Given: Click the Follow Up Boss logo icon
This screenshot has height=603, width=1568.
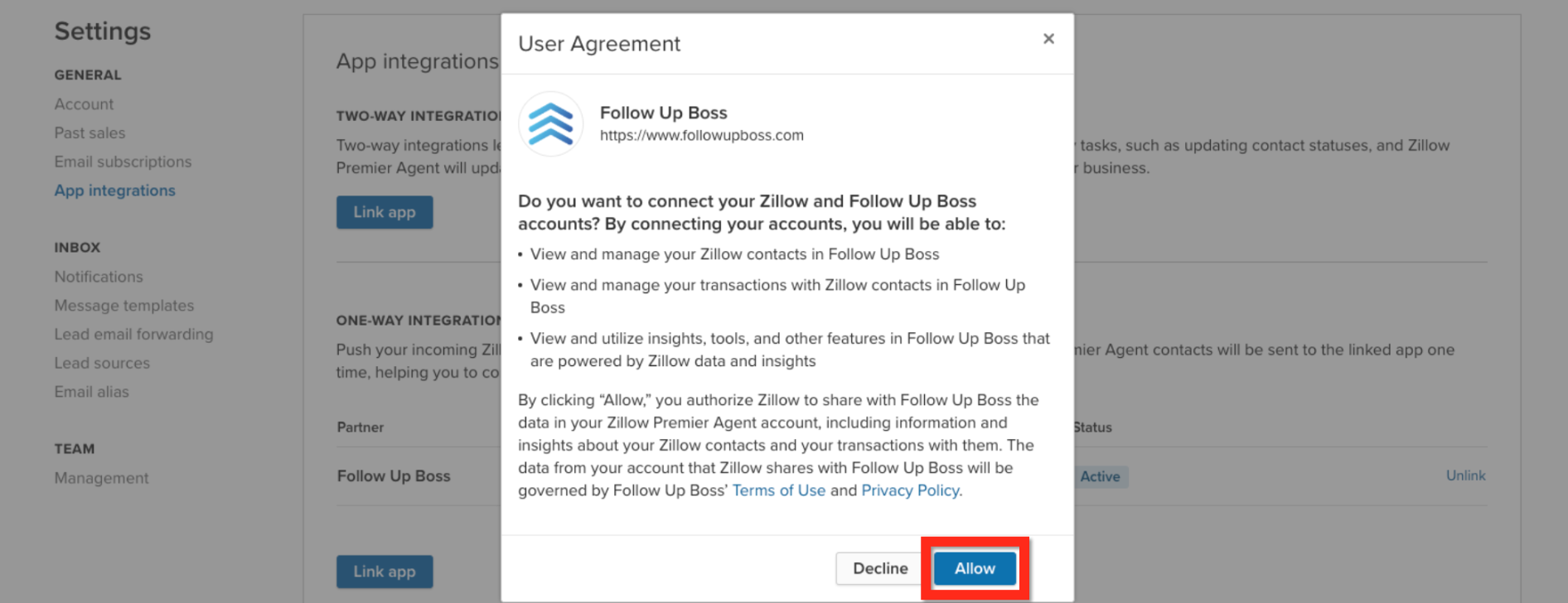Looking at the screenshot, I should point(551,124).
